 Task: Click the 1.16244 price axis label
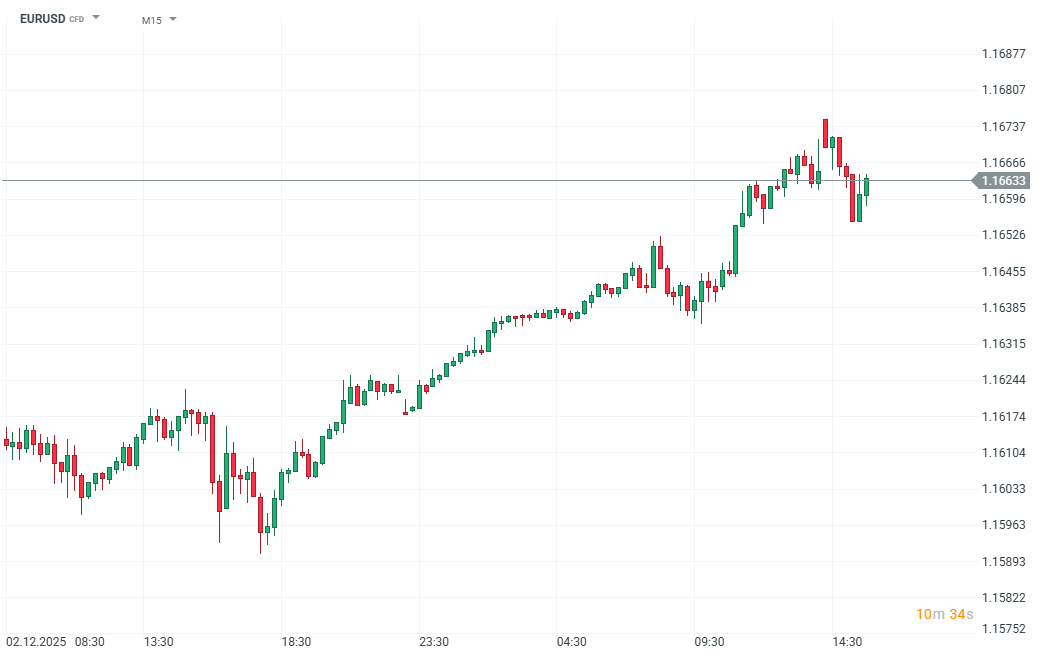[1004, 380]
